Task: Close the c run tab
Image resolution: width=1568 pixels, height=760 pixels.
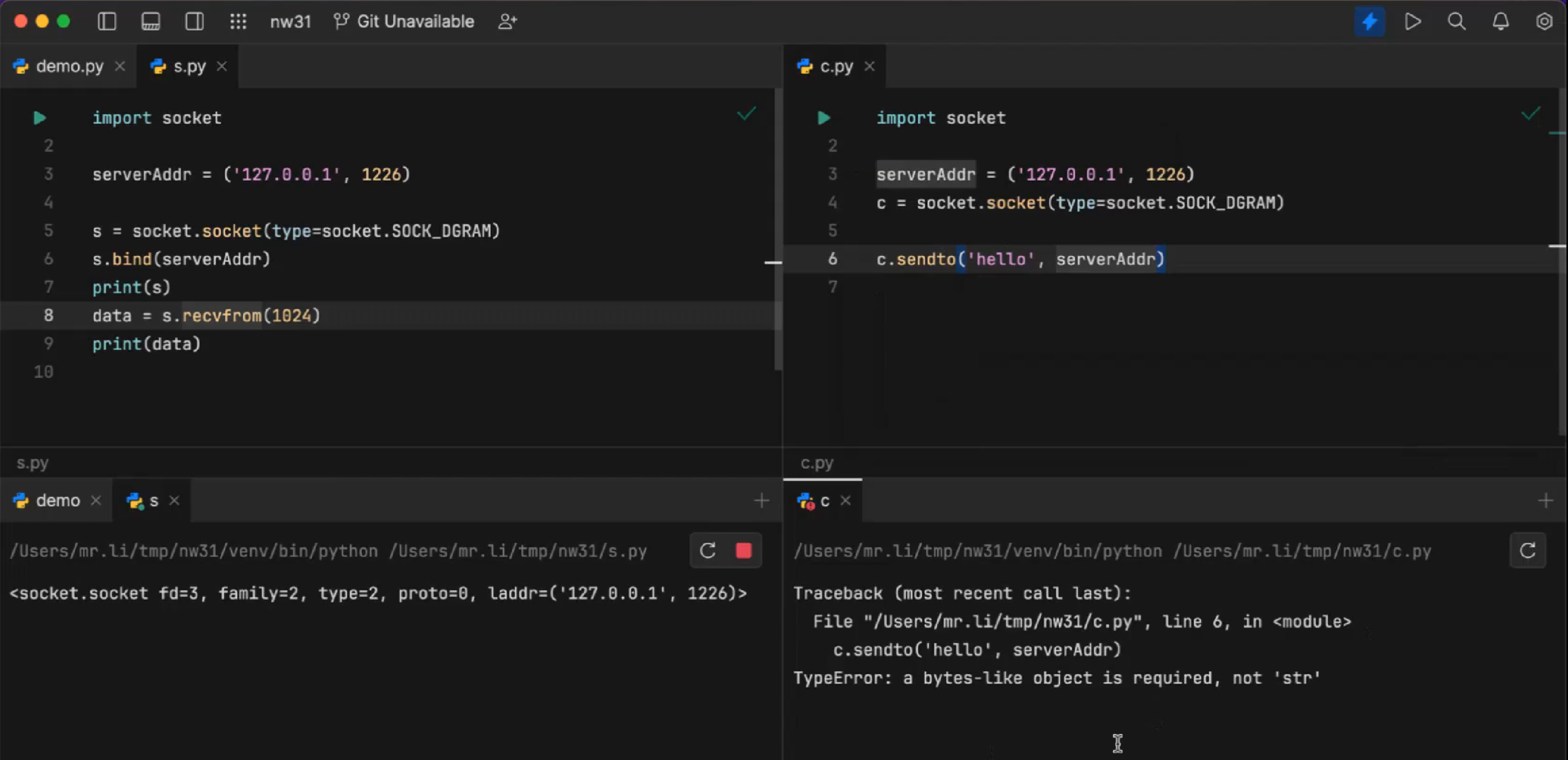Action: tap(846, 501)
